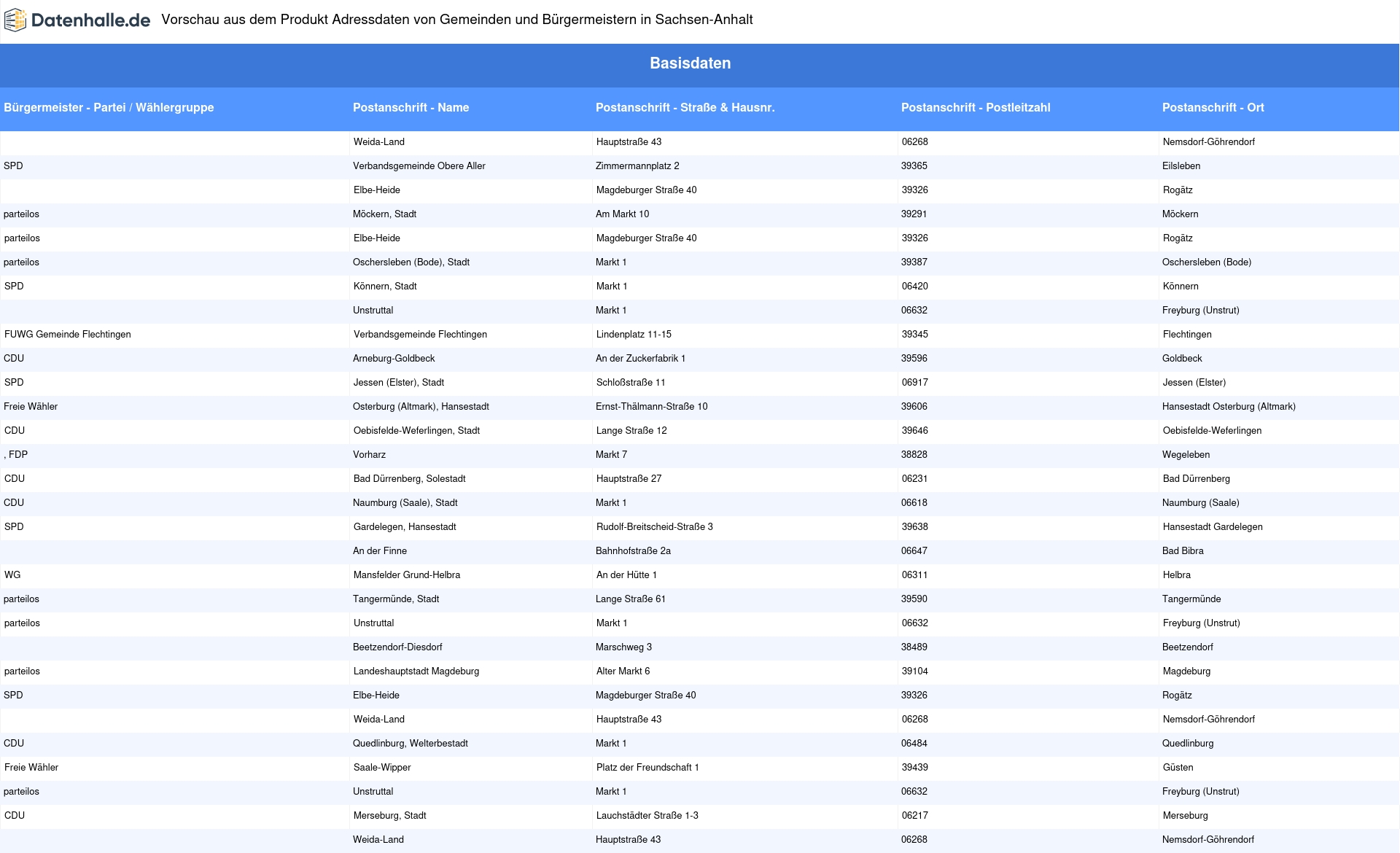Viewport: 1400px width, 853px height.
Task: Select the Schloßstraße 11 address
Action: (x=631, y=383)
